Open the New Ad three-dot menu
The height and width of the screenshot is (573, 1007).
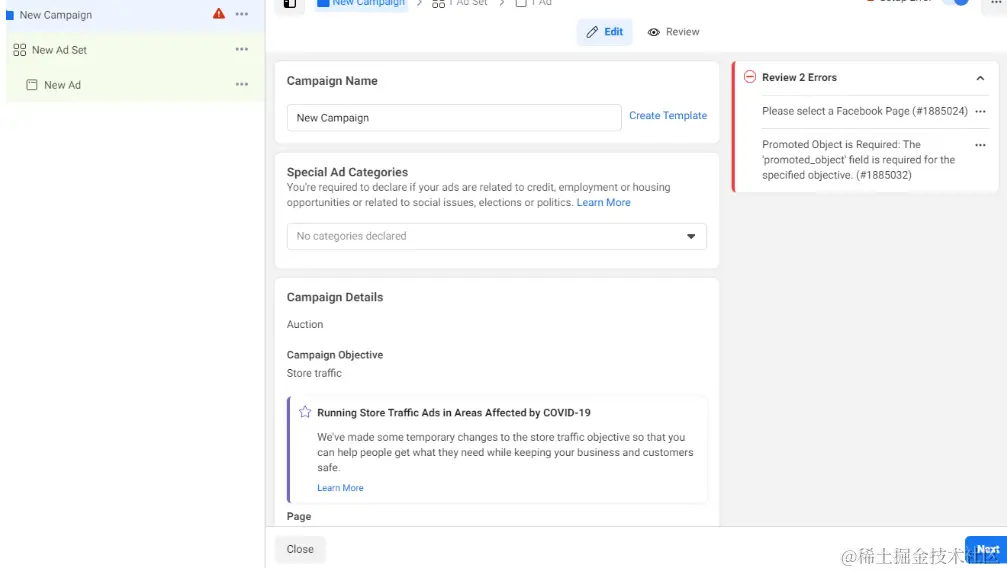(x=242, y=85)
